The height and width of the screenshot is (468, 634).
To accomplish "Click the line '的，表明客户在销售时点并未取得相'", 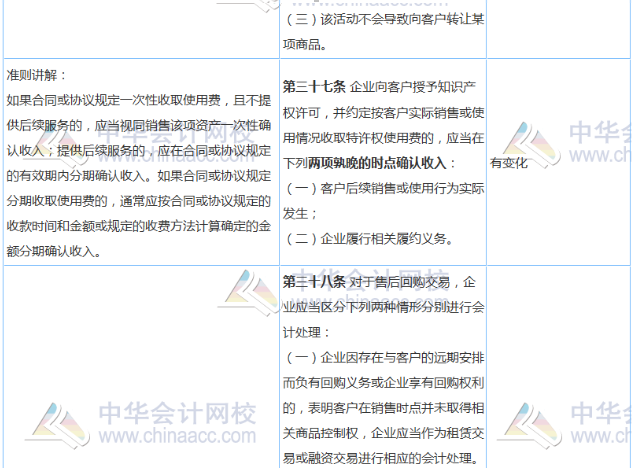I will 384,408.
